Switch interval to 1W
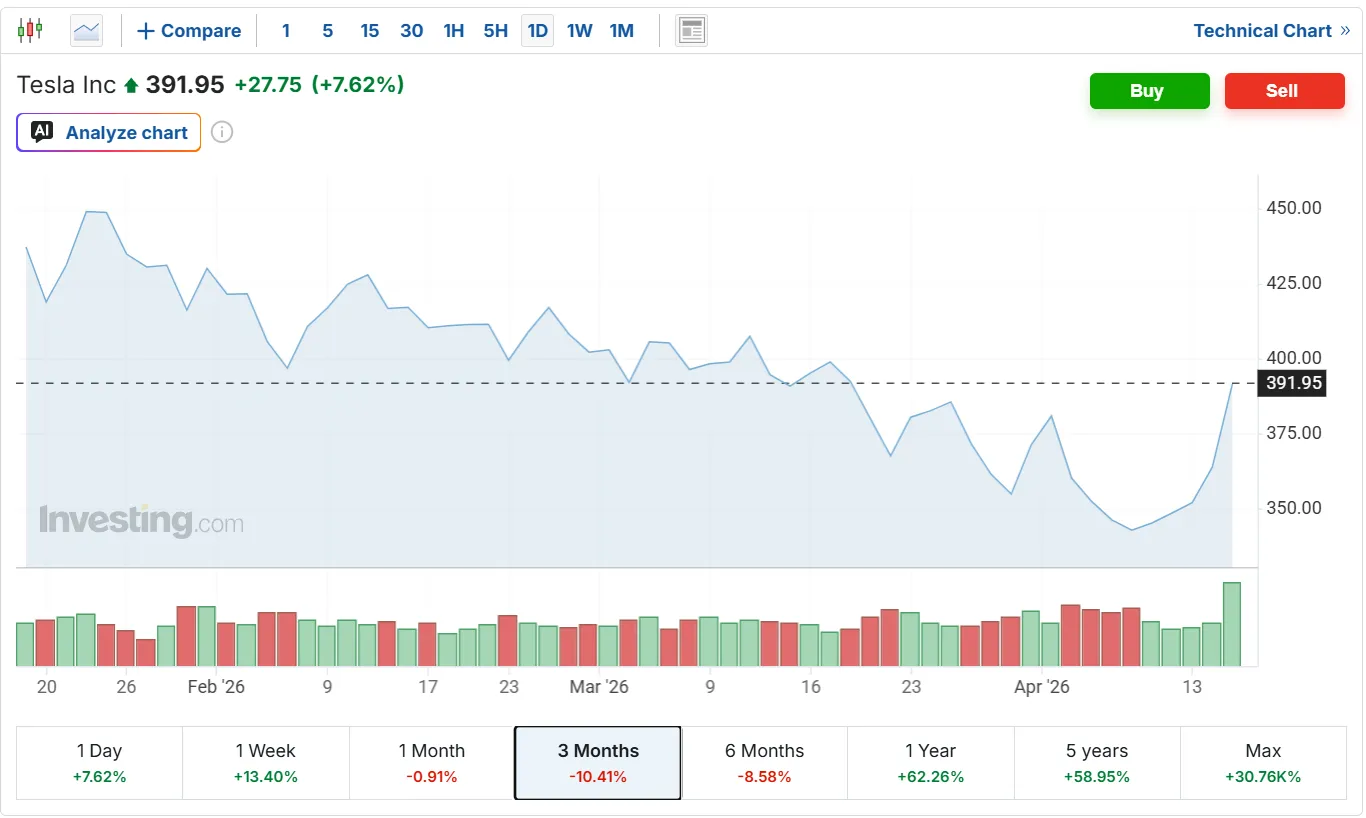1366x818 pixels. coord(580,31)
